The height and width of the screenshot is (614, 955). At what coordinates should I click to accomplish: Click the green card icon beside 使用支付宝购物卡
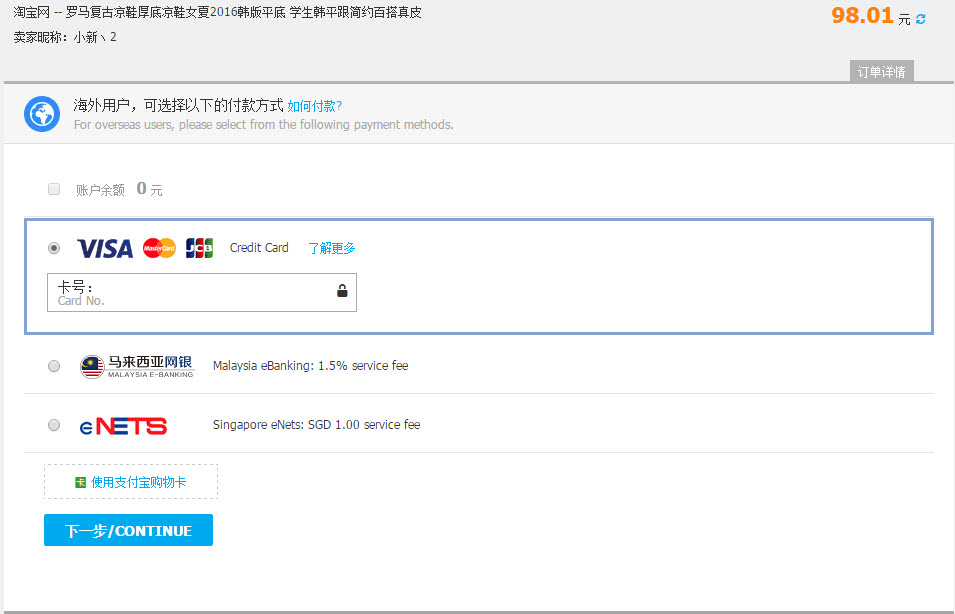pos(80,482)
